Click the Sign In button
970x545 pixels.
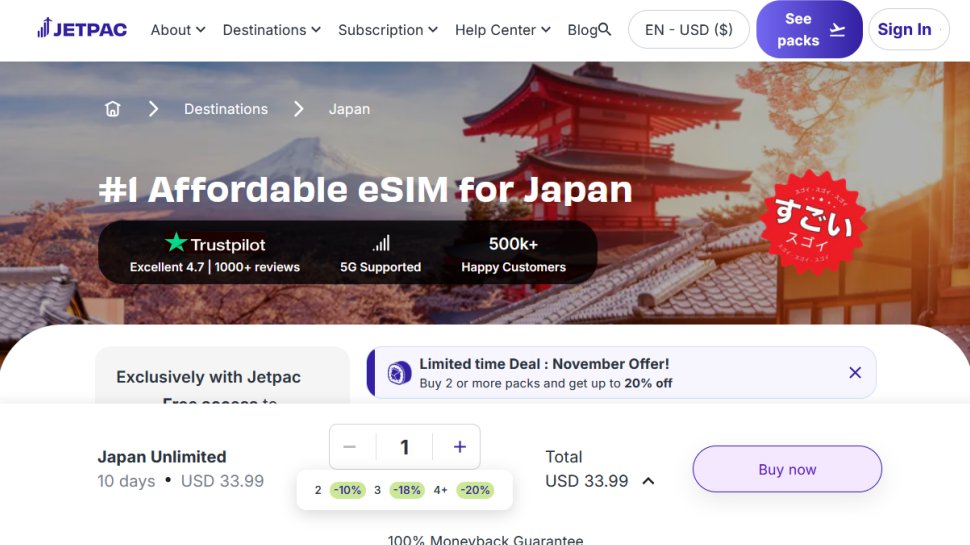click(x=908, y=29)
